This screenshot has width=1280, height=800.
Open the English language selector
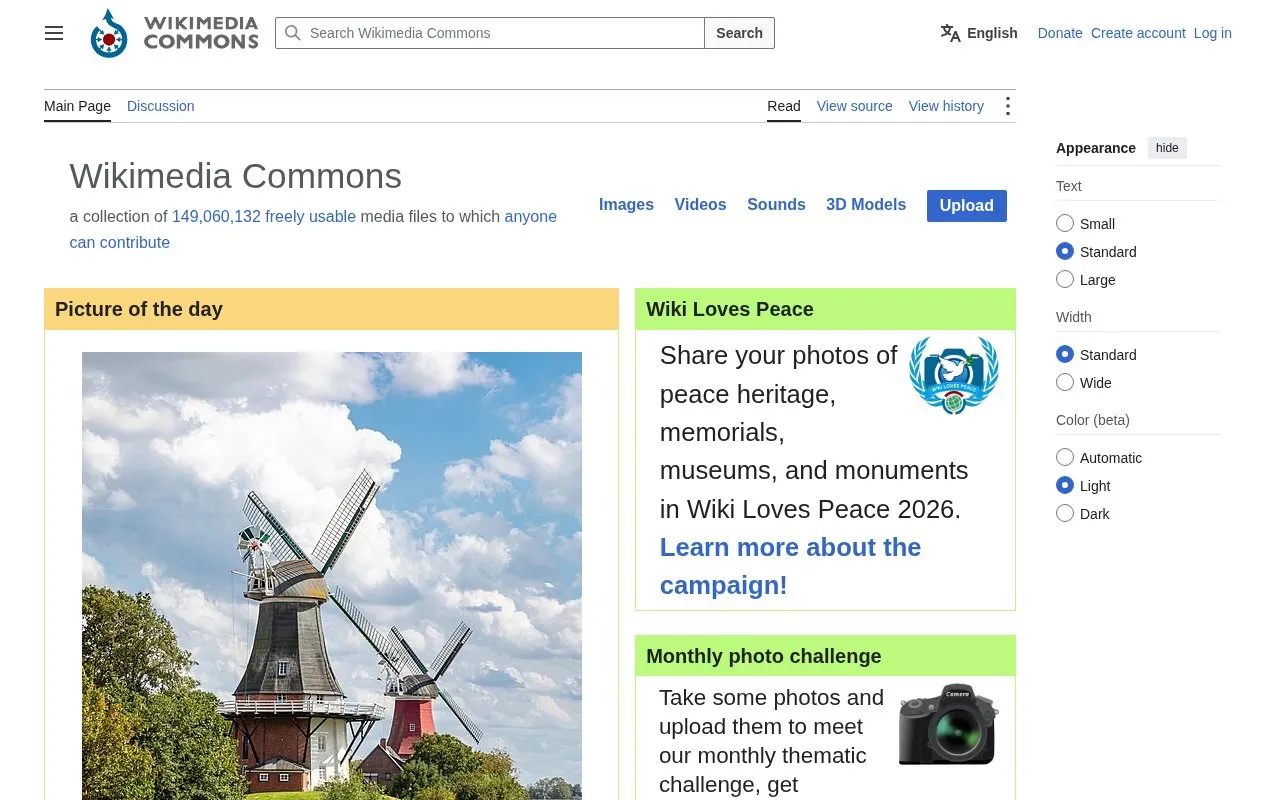(979, 33)
